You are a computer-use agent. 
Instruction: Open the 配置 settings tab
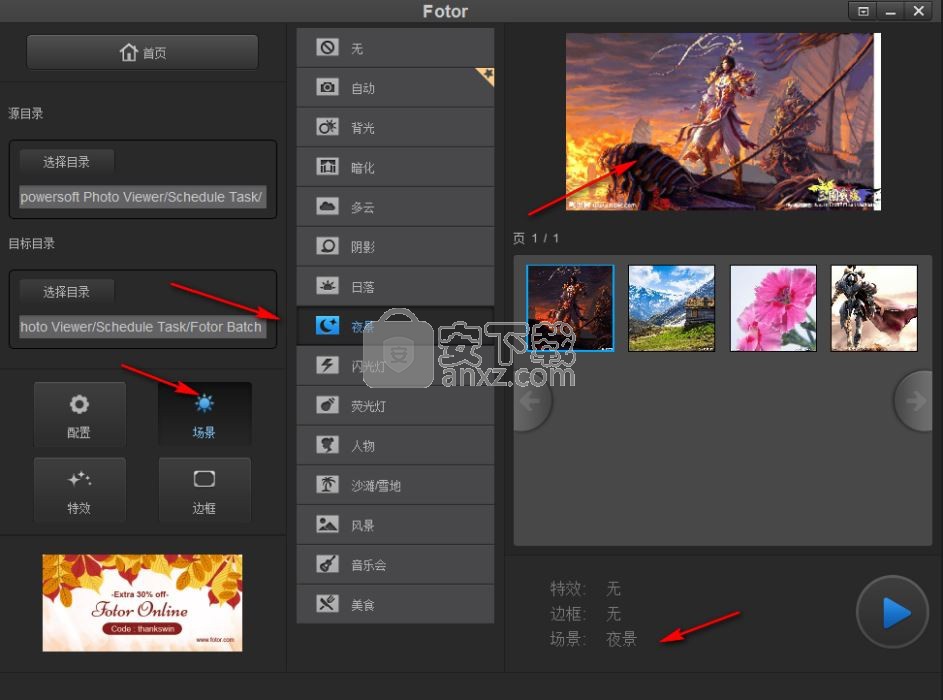(79, 414)
